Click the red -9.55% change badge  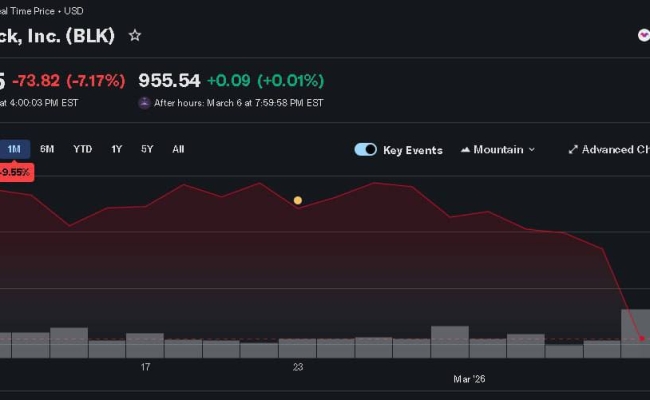click(x=14, y=172)
